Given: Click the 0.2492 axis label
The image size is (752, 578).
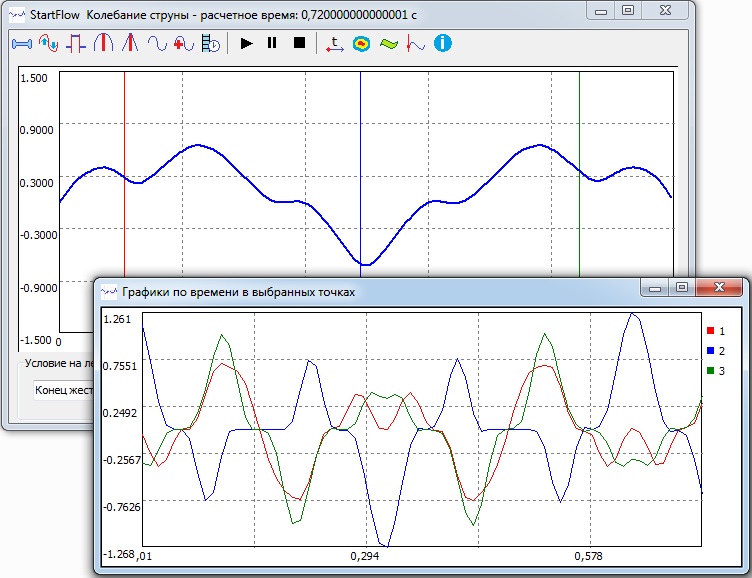Looking at the screenshot, I should coord(120,413).
